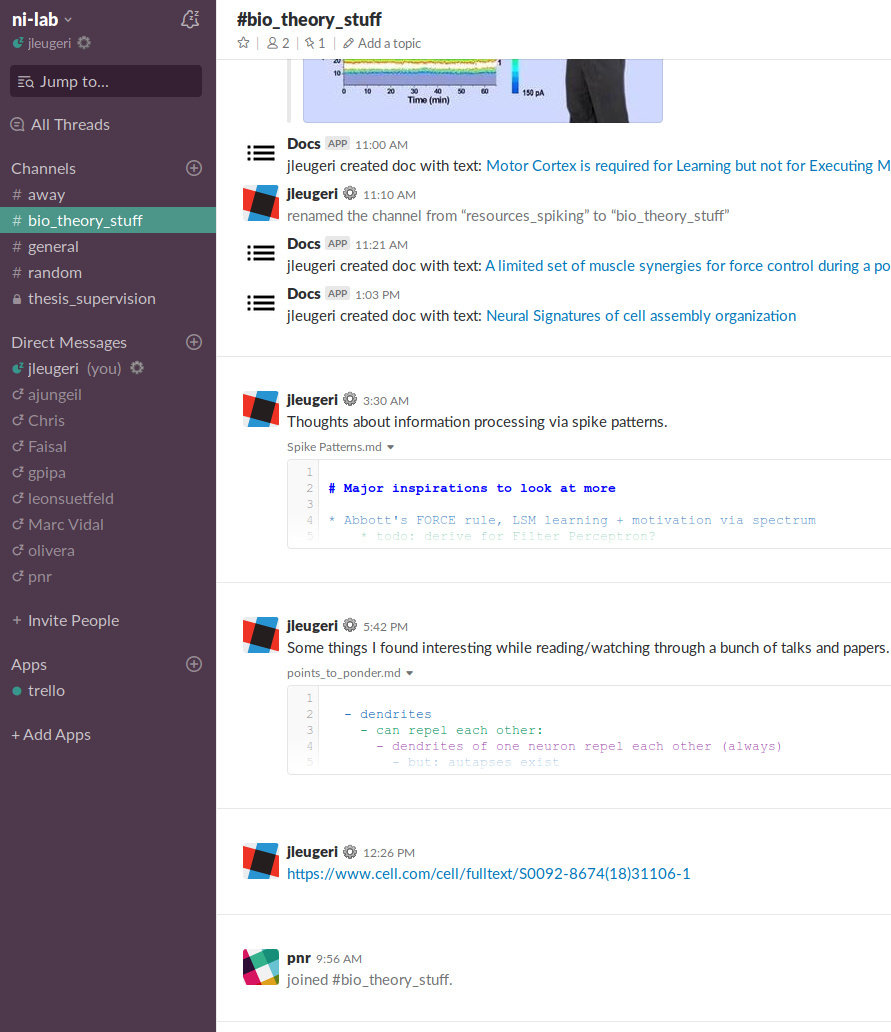The image size is (891, 1032).
Task: Click Docs app icon at 11:00 AM
Action: click(x=261, y=153)
